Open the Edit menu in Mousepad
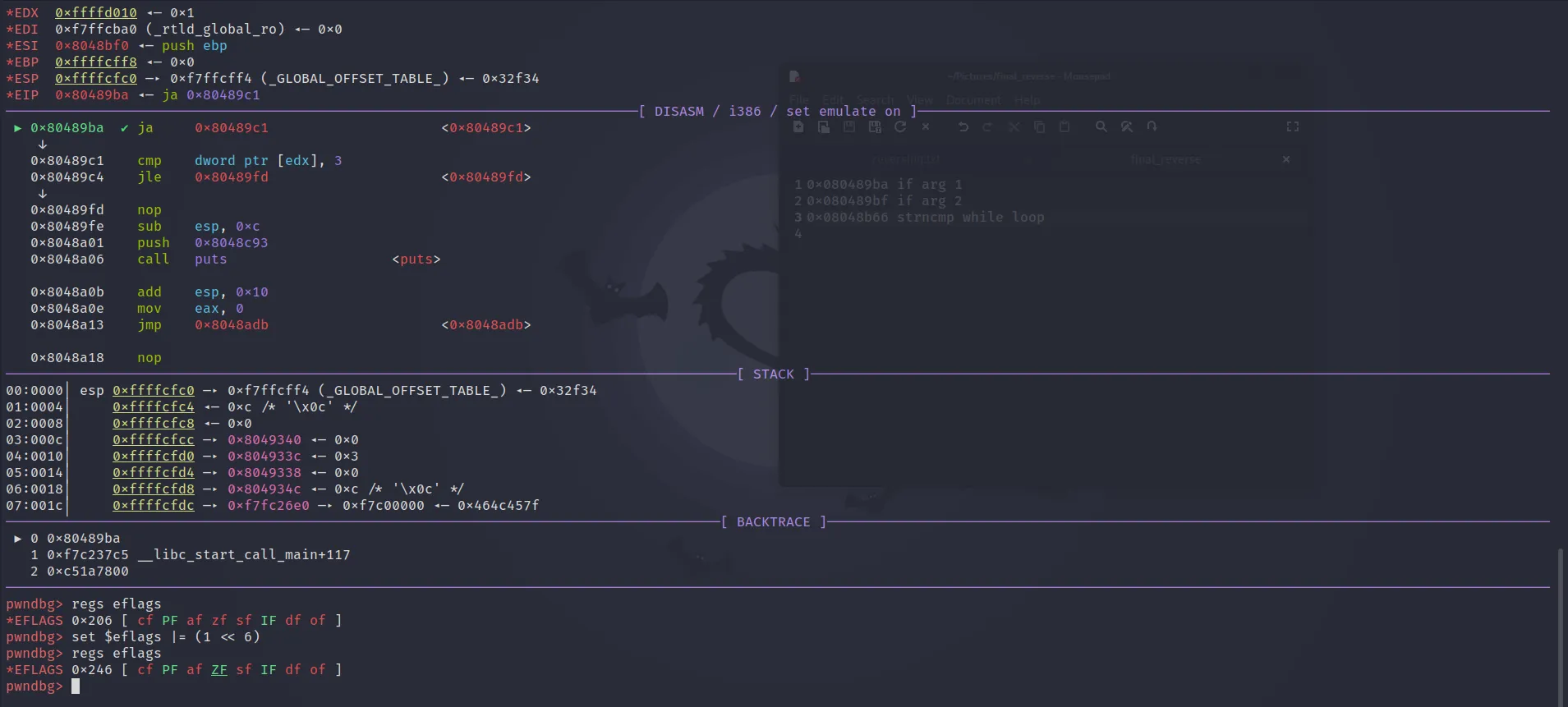1568x707 pixels. (x=833, y=100)
